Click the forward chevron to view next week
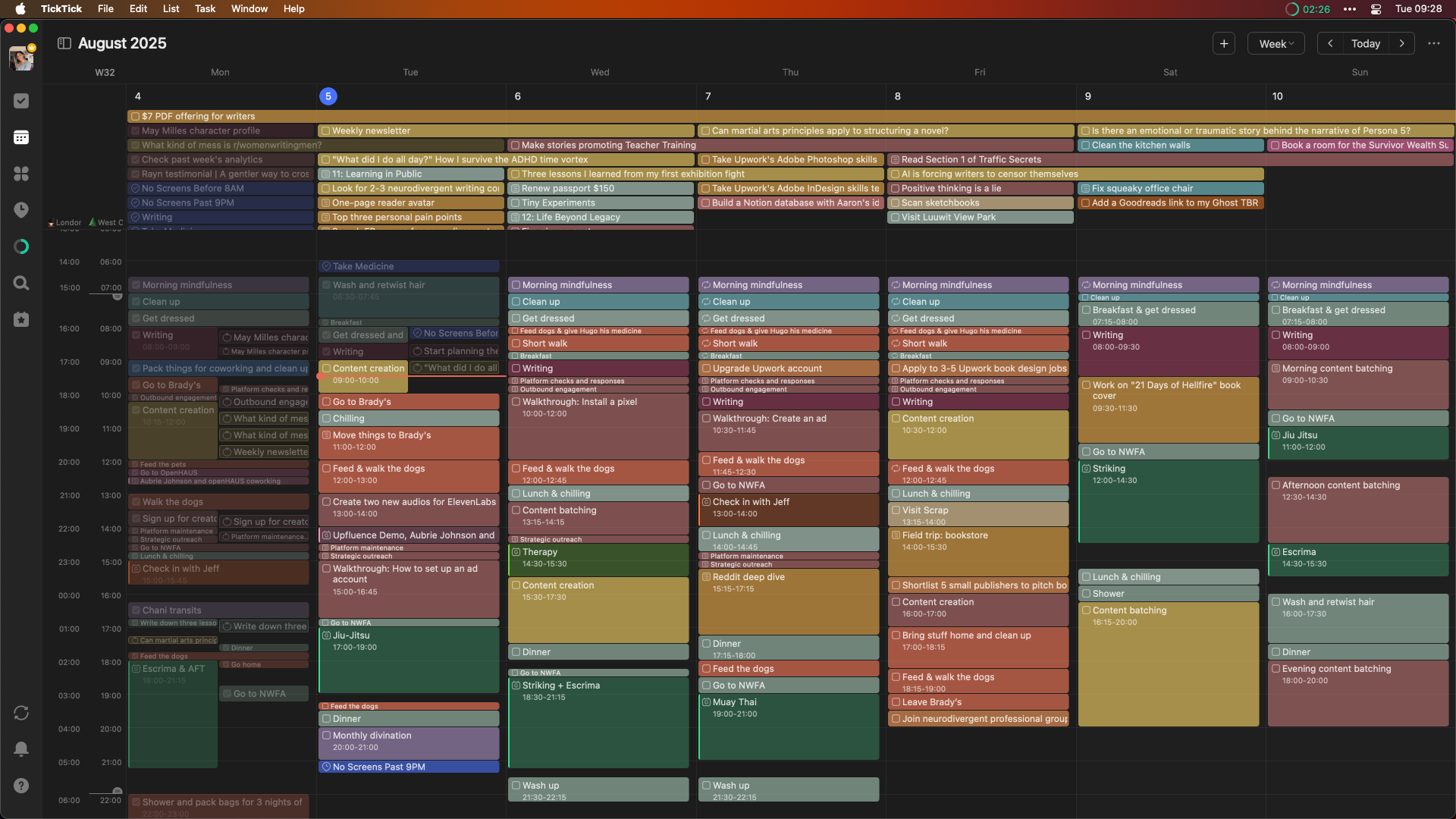The image size is (1456, 819). pos(1402,43)
